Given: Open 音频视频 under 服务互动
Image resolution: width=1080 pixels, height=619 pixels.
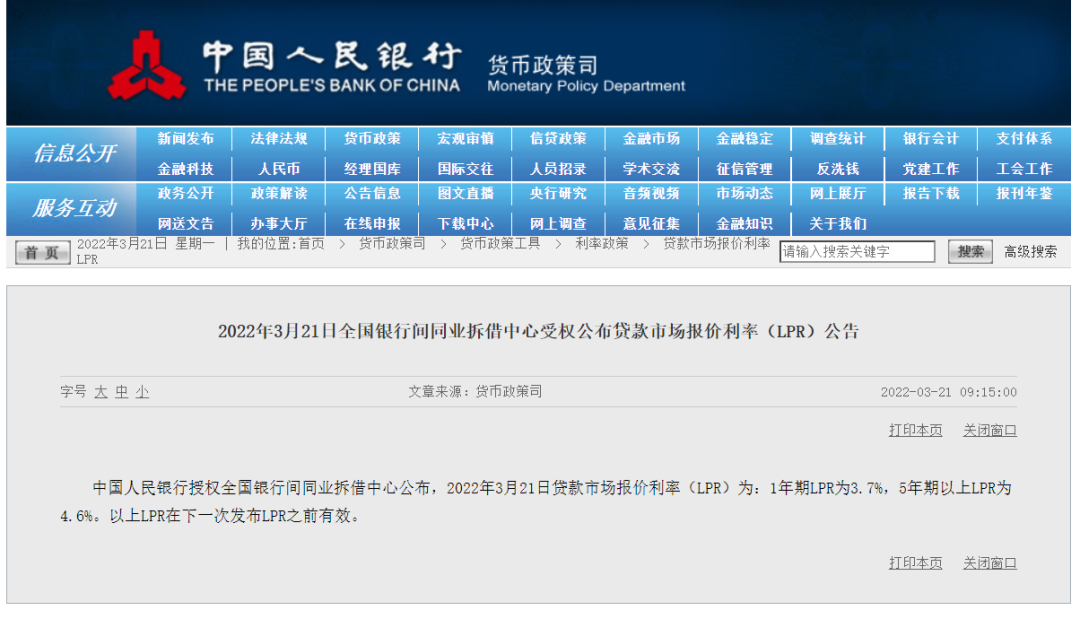Looking at the screenshot, I should (x=651, y=193).
